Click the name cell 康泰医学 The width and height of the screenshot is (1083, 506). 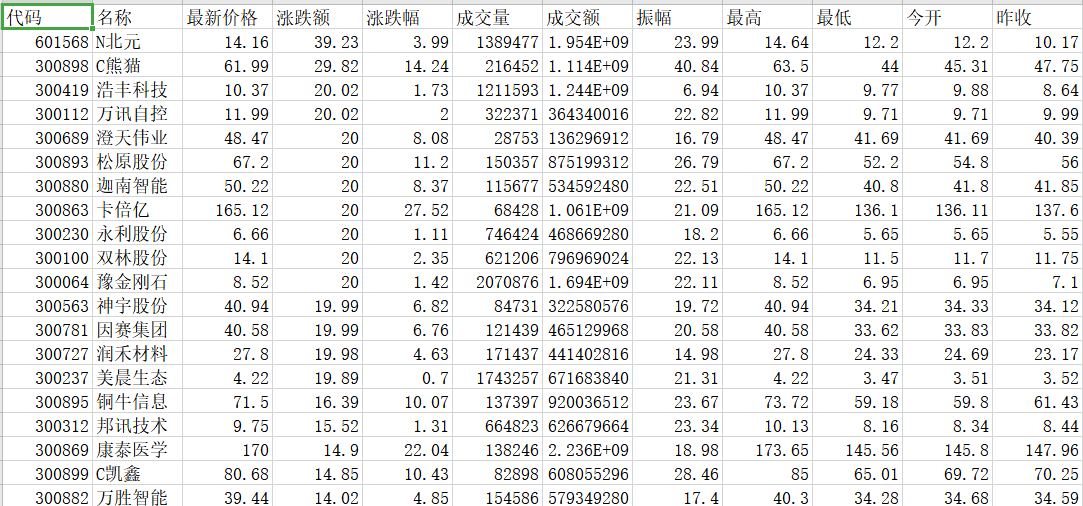tap(138, 449)
